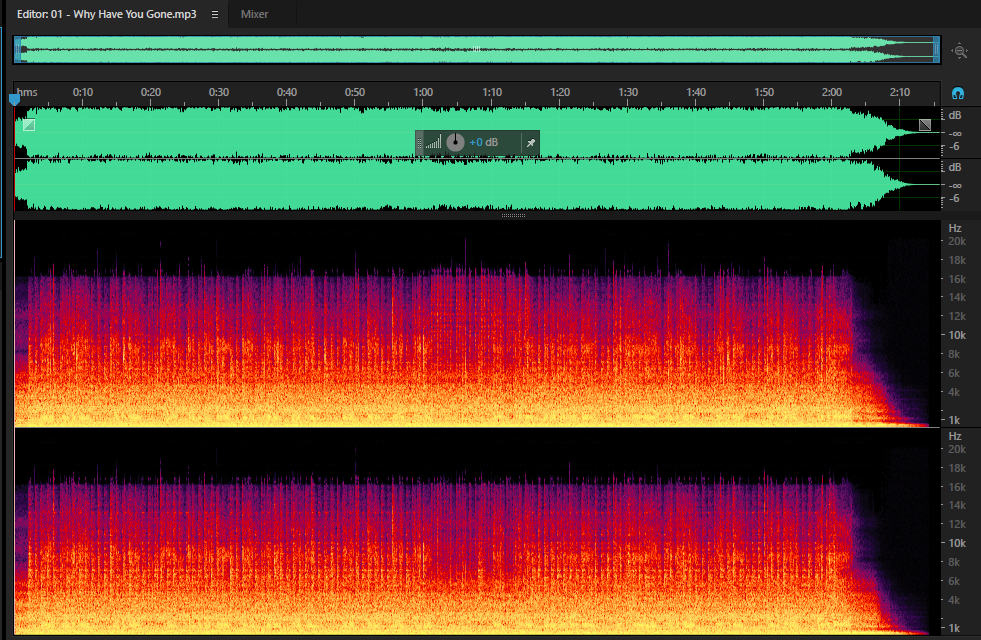Click the 10k mark on upper frequency scale

pyautogui.click(x=957, y=335)
